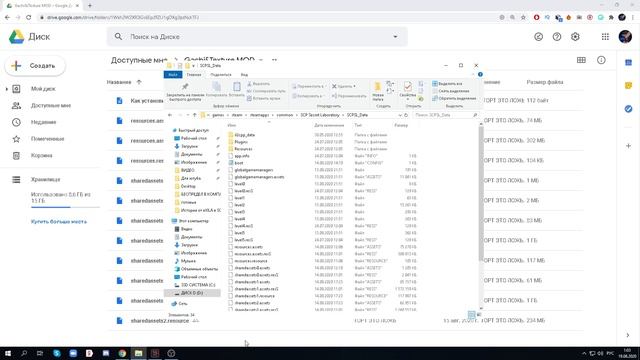The height and width of the screenshot is (360, 640).
Task: Click Pin to Quick access in Explorer ribbon
Action: click(185, 92)
